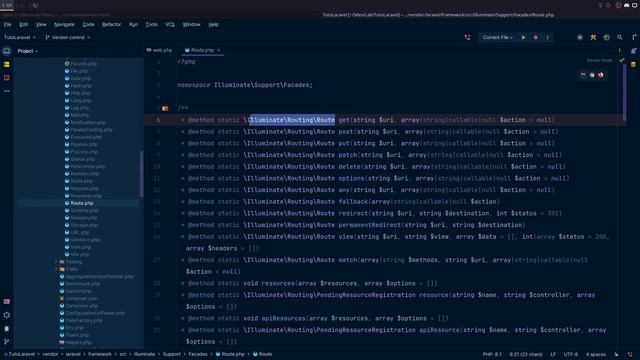The width and height of the screenshot is (640, 360).
Task: Click framework in the bottom breadcrumb
Action: click(x=100, y=354)
